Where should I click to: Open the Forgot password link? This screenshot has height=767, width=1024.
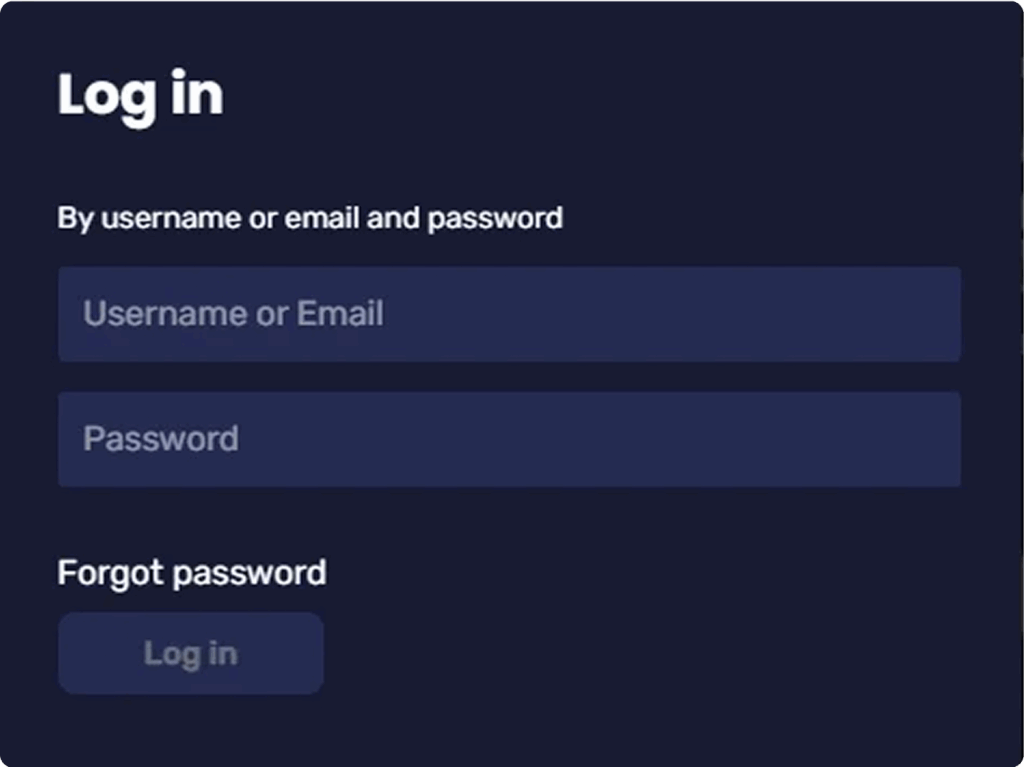click(192, 573)
